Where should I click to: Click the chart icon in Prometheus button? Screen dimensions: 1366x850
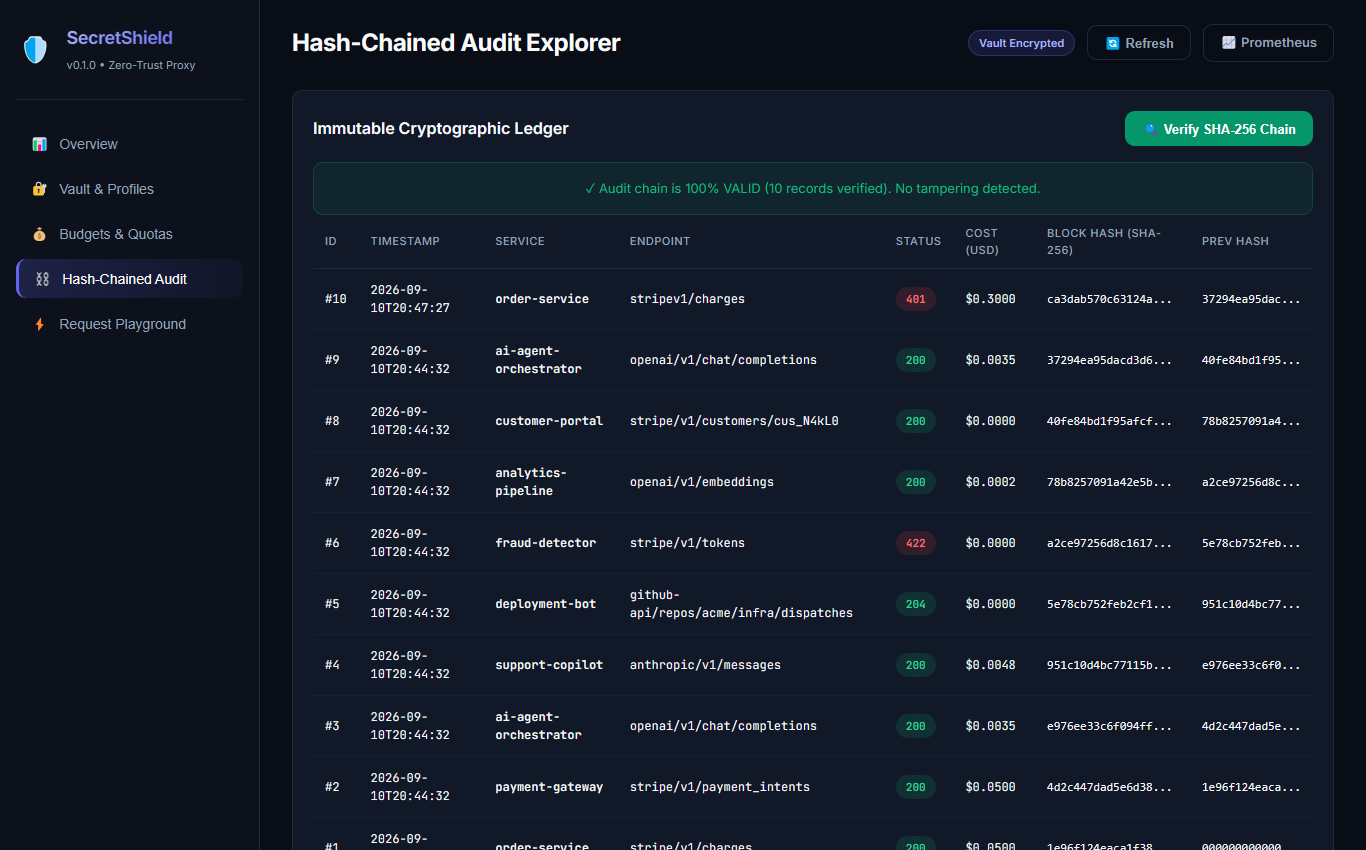[x=1228, y=43]
